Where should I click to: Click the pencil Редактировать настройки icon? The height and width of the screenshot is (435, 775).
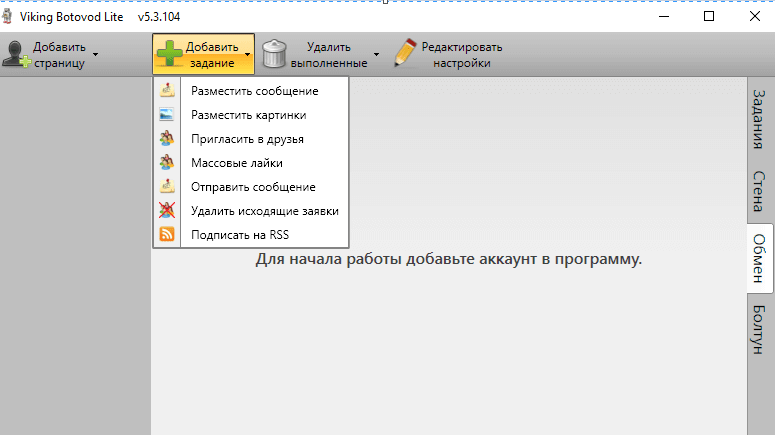[405, 54]
